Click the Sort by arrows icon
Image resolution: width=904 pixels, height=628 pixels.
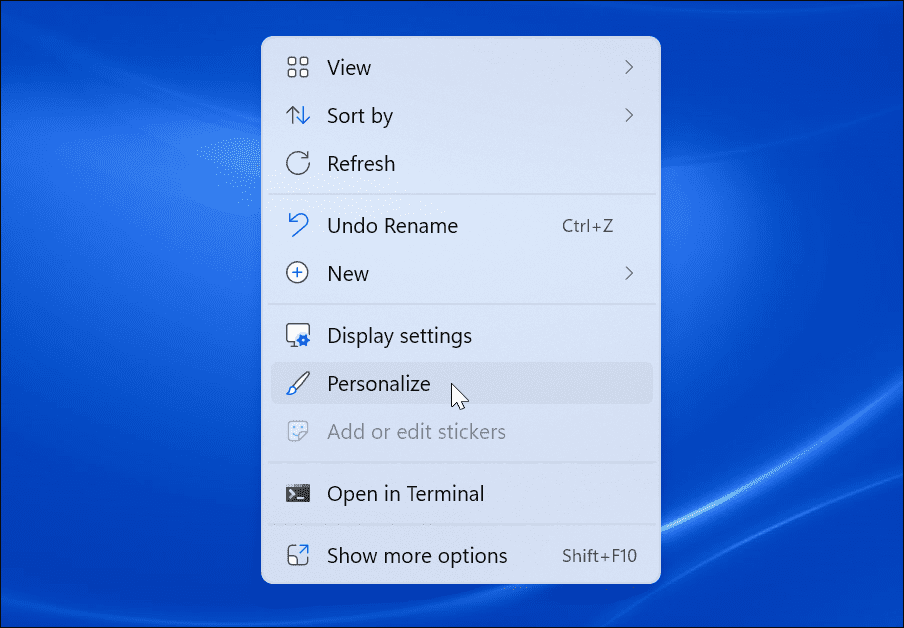point(297,115)
